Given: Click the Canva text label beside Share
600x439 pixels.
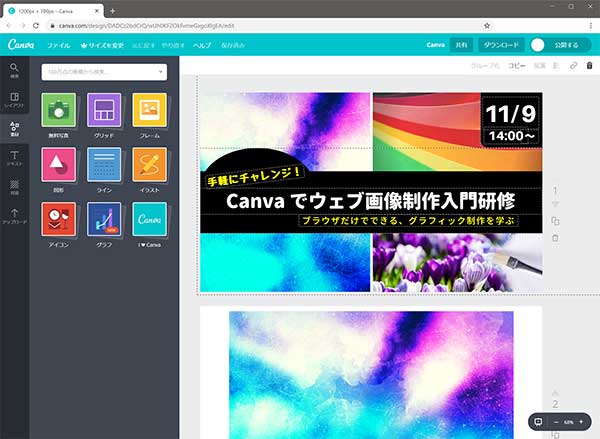Looking at the screenshot, I should (435, 45).
